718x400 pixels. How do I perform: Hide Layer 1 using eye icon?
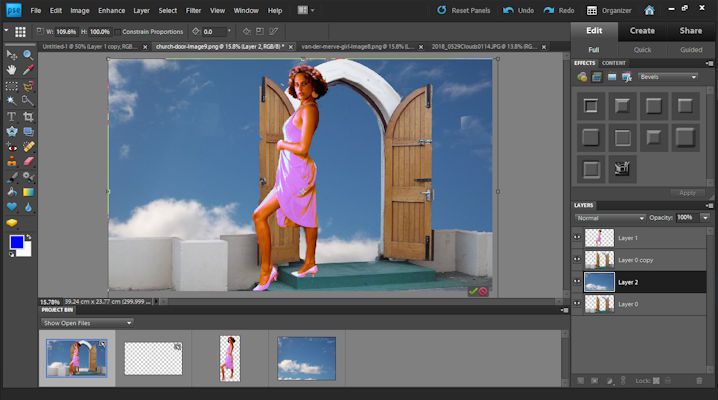pyautogui.click(x=577, y=237)
